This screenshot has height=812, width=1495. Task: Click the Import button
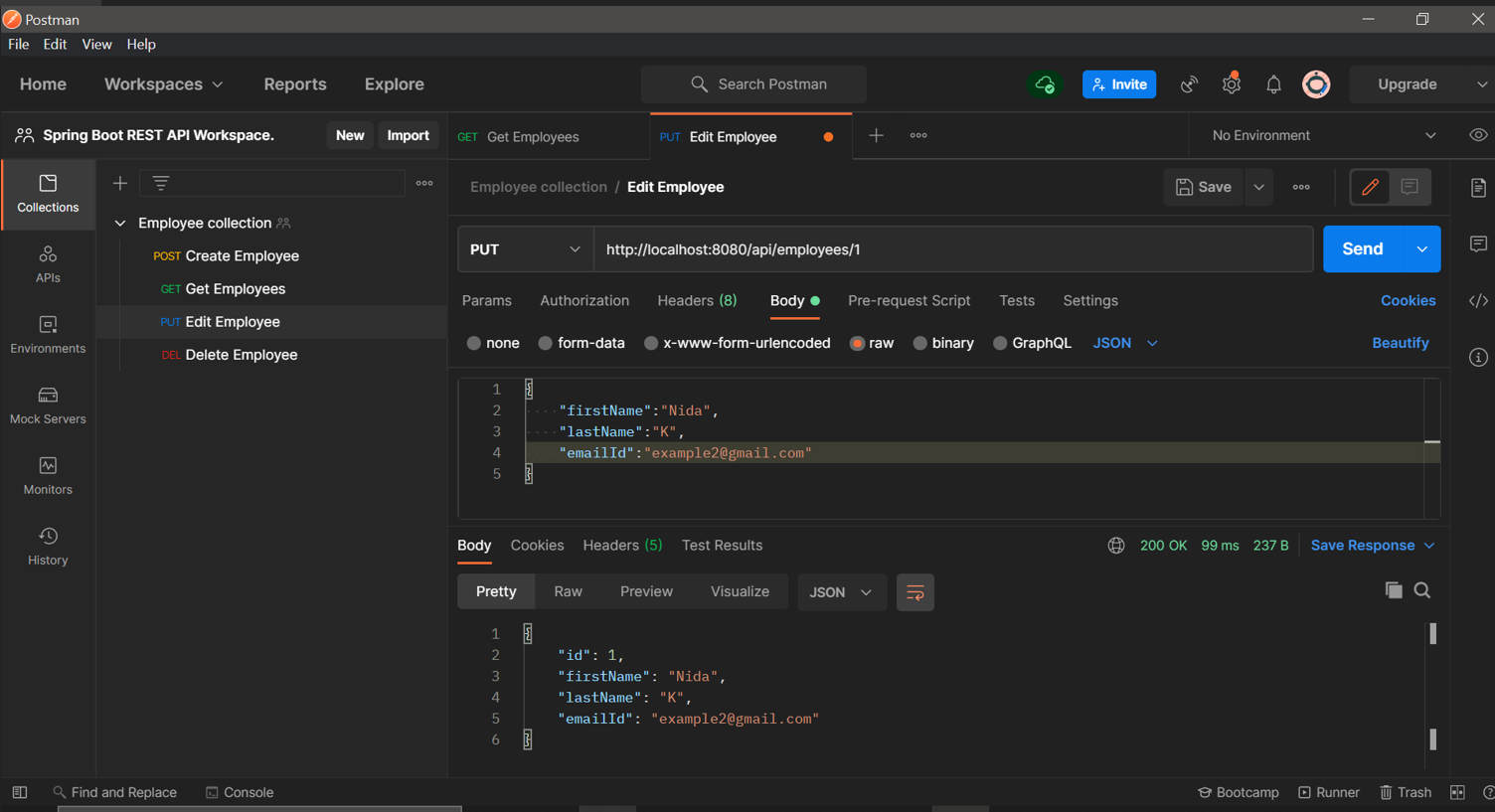click(408, 135)
